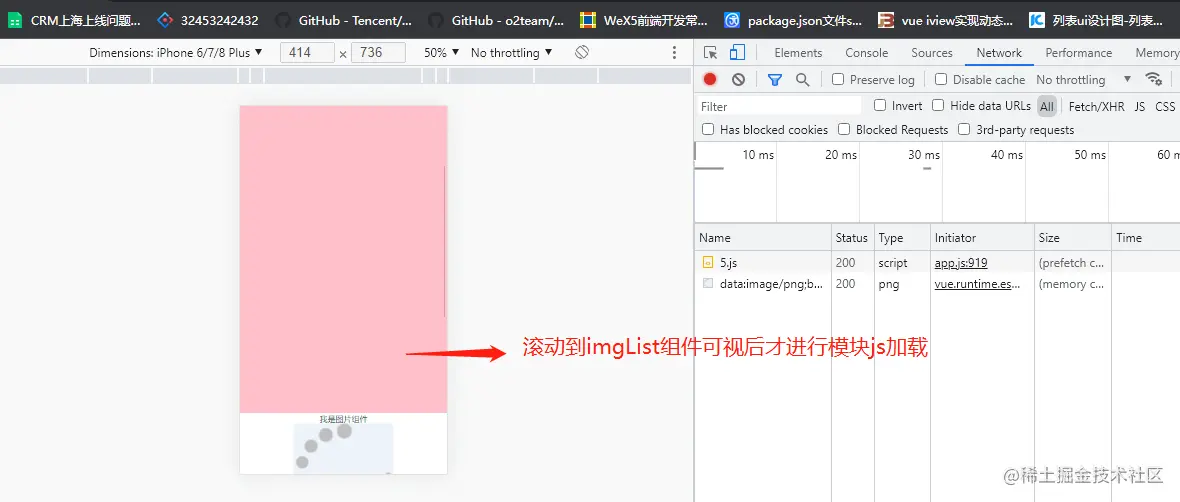
Task: Filter requests by CSS
Action: click(1165, 106)
